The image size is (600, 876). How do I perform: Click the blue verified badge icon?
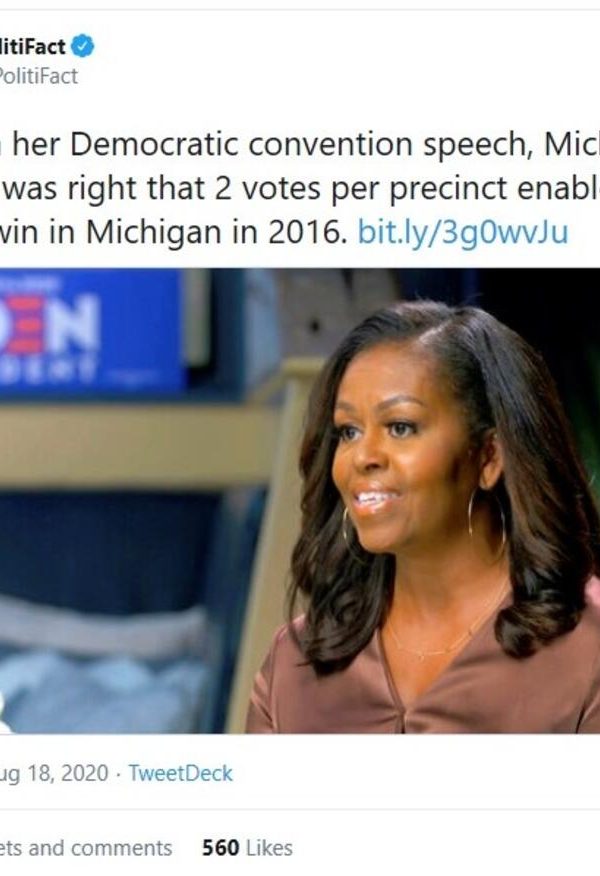[x=83, y=46]
